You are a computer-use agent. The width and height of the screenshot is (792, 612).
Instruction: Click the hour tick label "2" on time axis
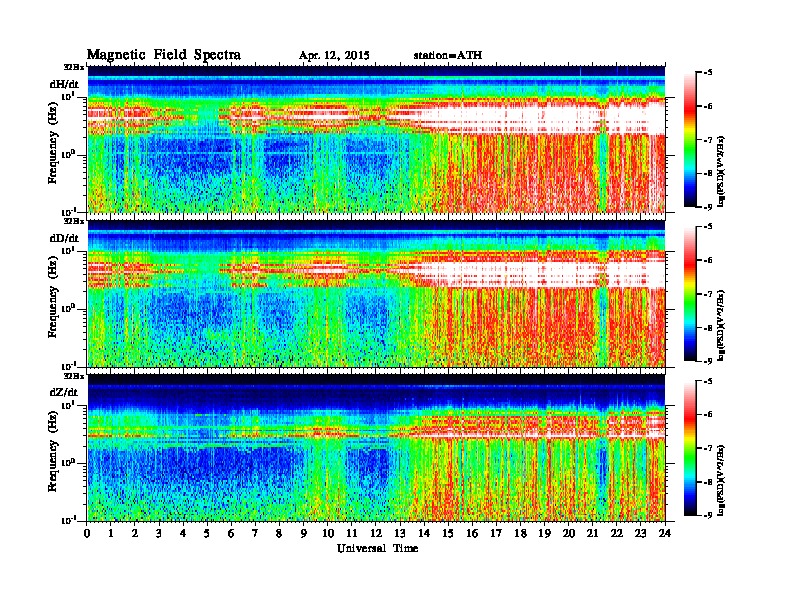tap(135, 533)
